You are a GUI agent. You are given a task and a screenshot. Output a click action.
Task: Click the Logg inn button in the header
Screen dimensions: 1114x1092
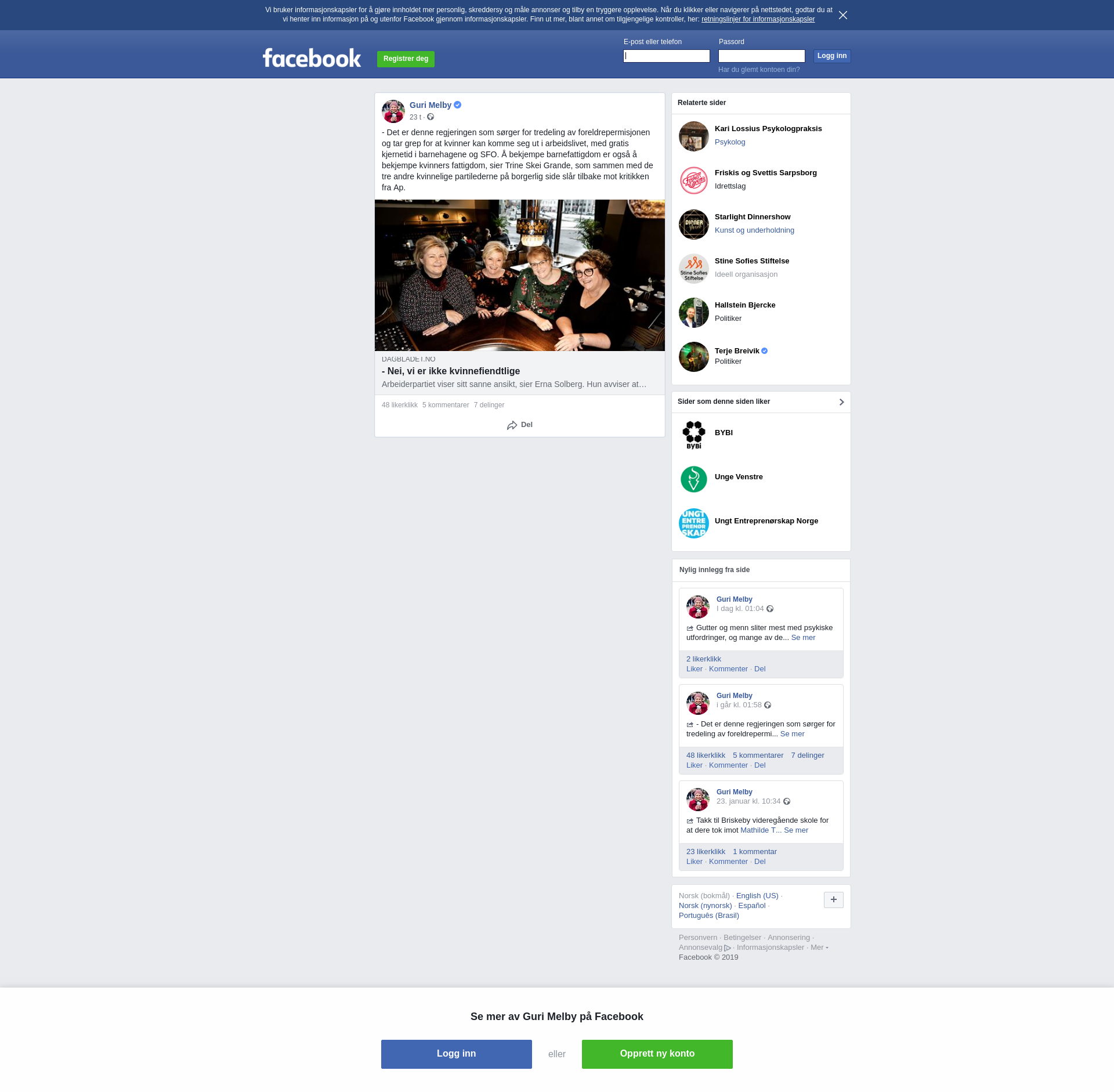832,56
